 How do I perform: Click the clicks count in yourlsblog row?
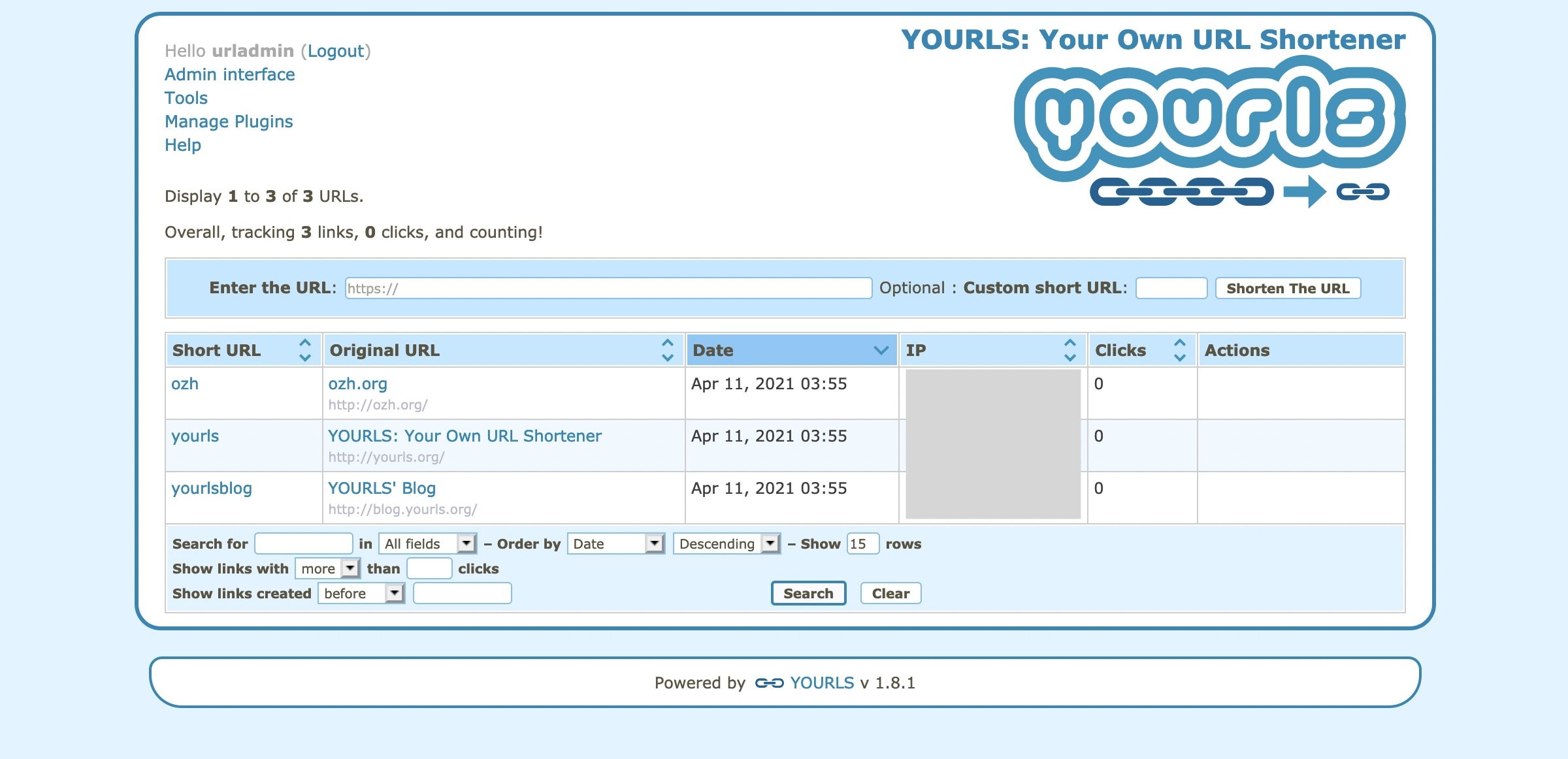(1099, 489)
